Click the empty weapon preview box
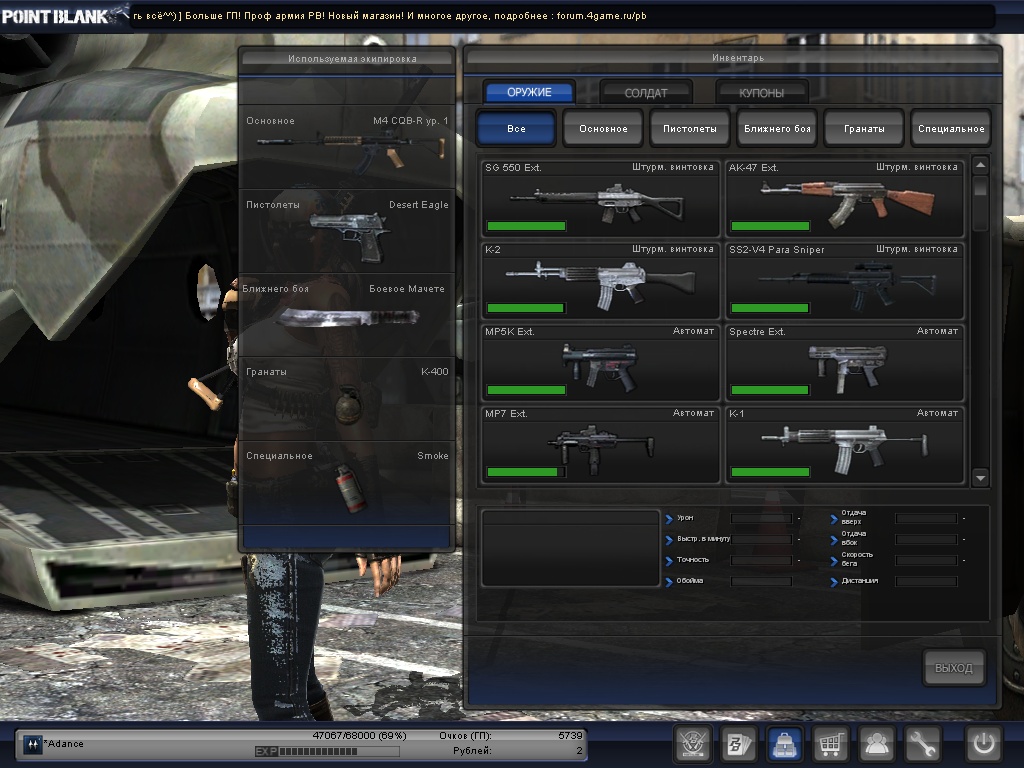Viewport: 1024px width, 768px height. pyautogui.click(x=570, y=549)
